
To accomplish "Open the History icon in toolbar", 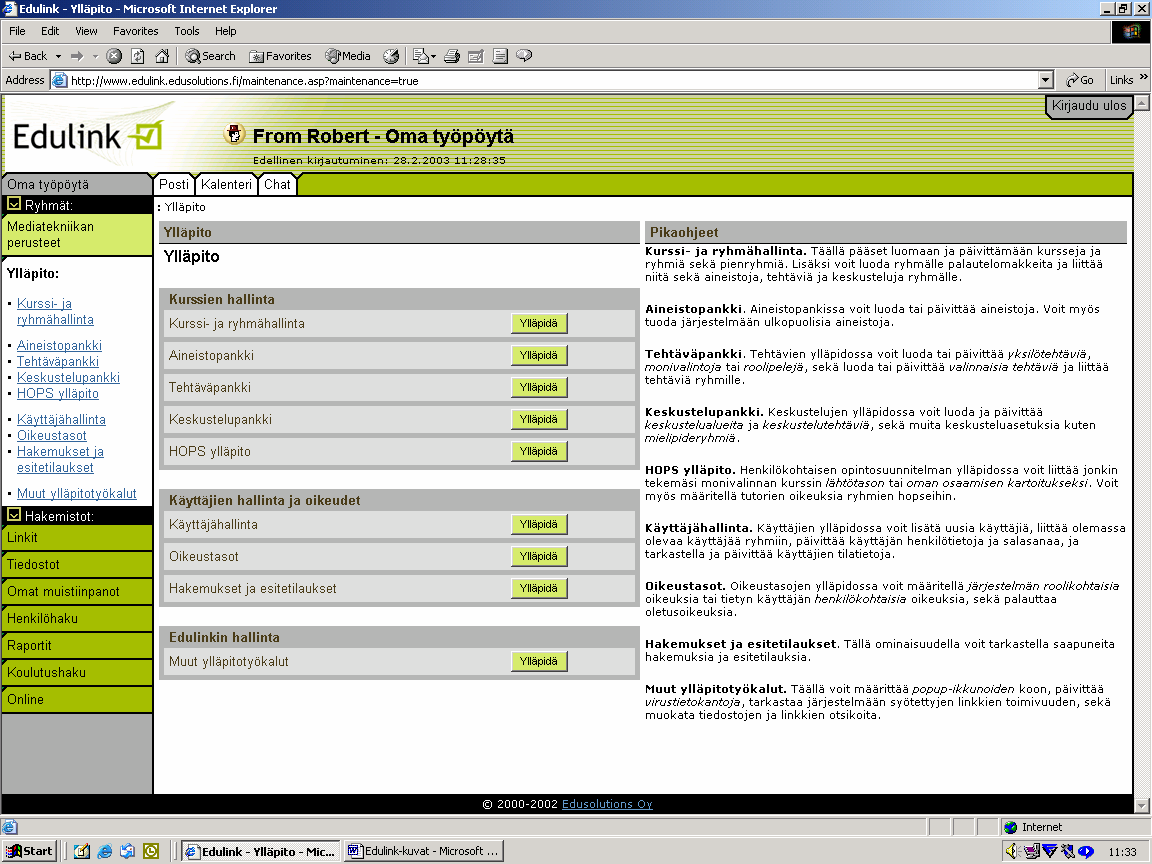I will [x=392, y=56].
